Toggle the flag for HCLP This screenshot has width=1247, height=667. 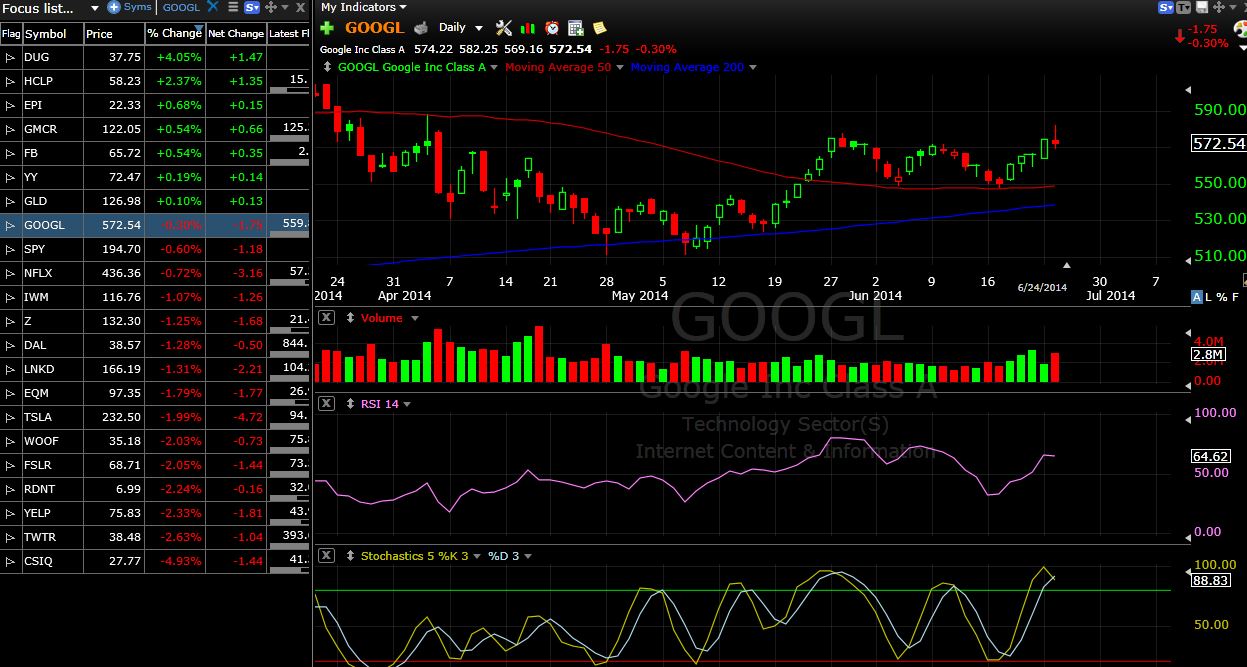click(10, 81)
